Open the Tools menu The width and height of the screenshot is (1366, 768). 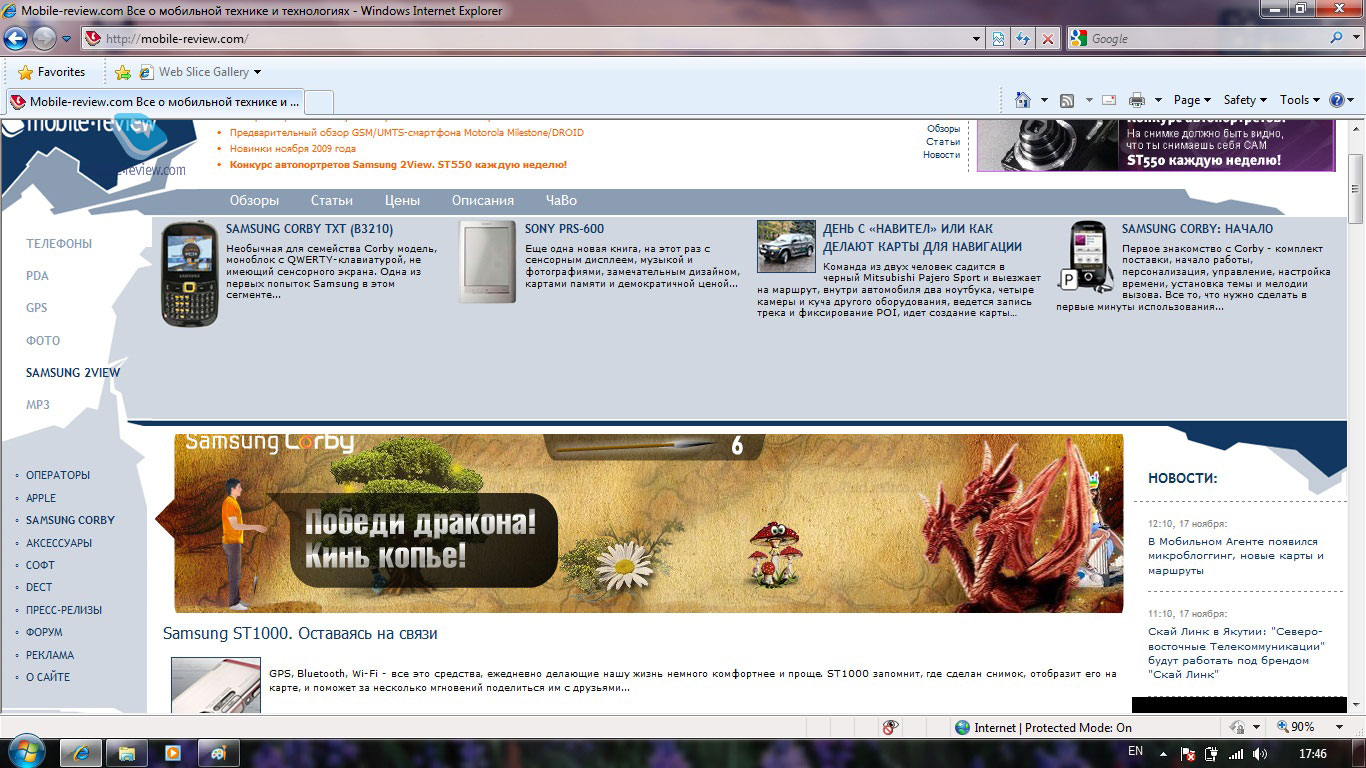(x=1300, y=100)
